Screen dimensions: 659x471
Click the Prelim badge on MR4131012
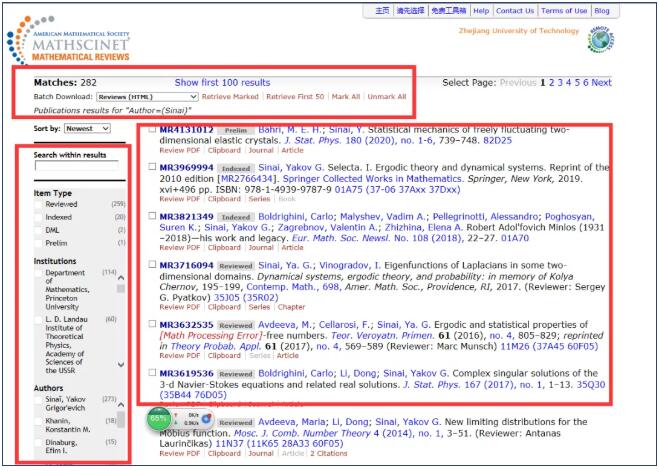pyautogui.click(x=235, y=130)
